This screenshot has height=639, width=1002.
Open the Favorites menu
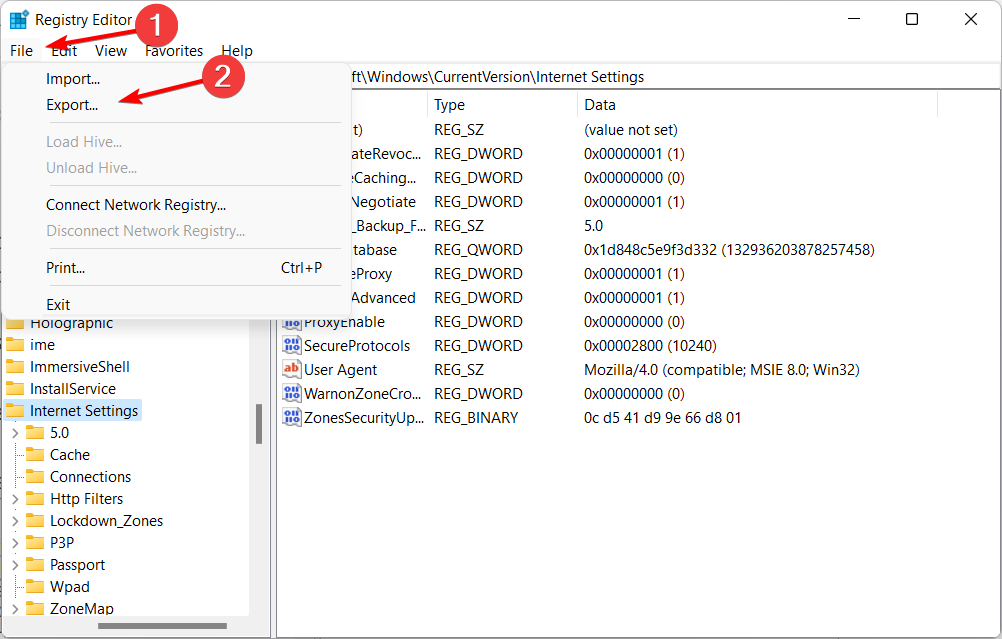click(174, 50)
